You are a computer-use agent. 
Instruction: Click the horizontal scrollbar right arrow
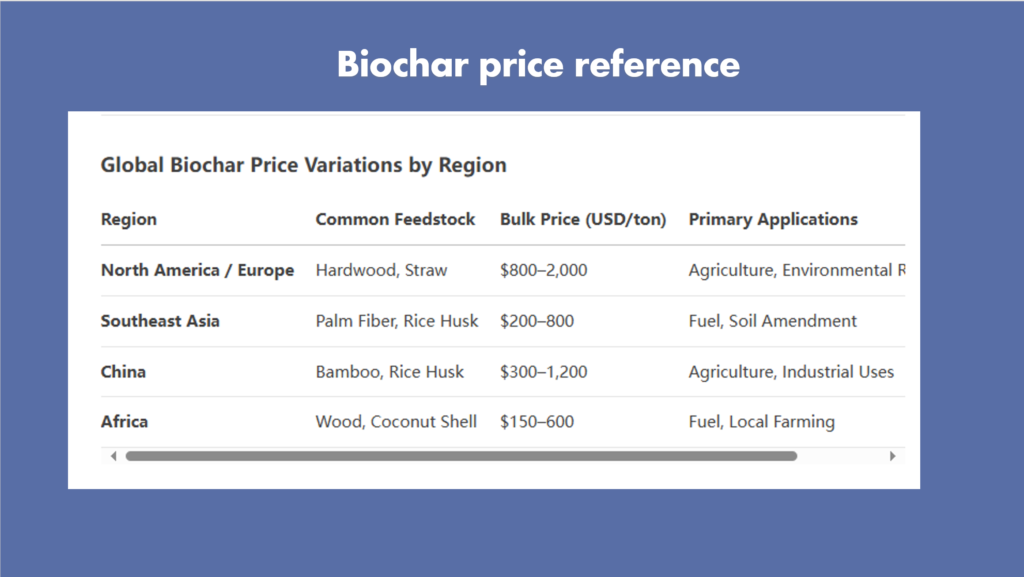(x=892, y=456)
